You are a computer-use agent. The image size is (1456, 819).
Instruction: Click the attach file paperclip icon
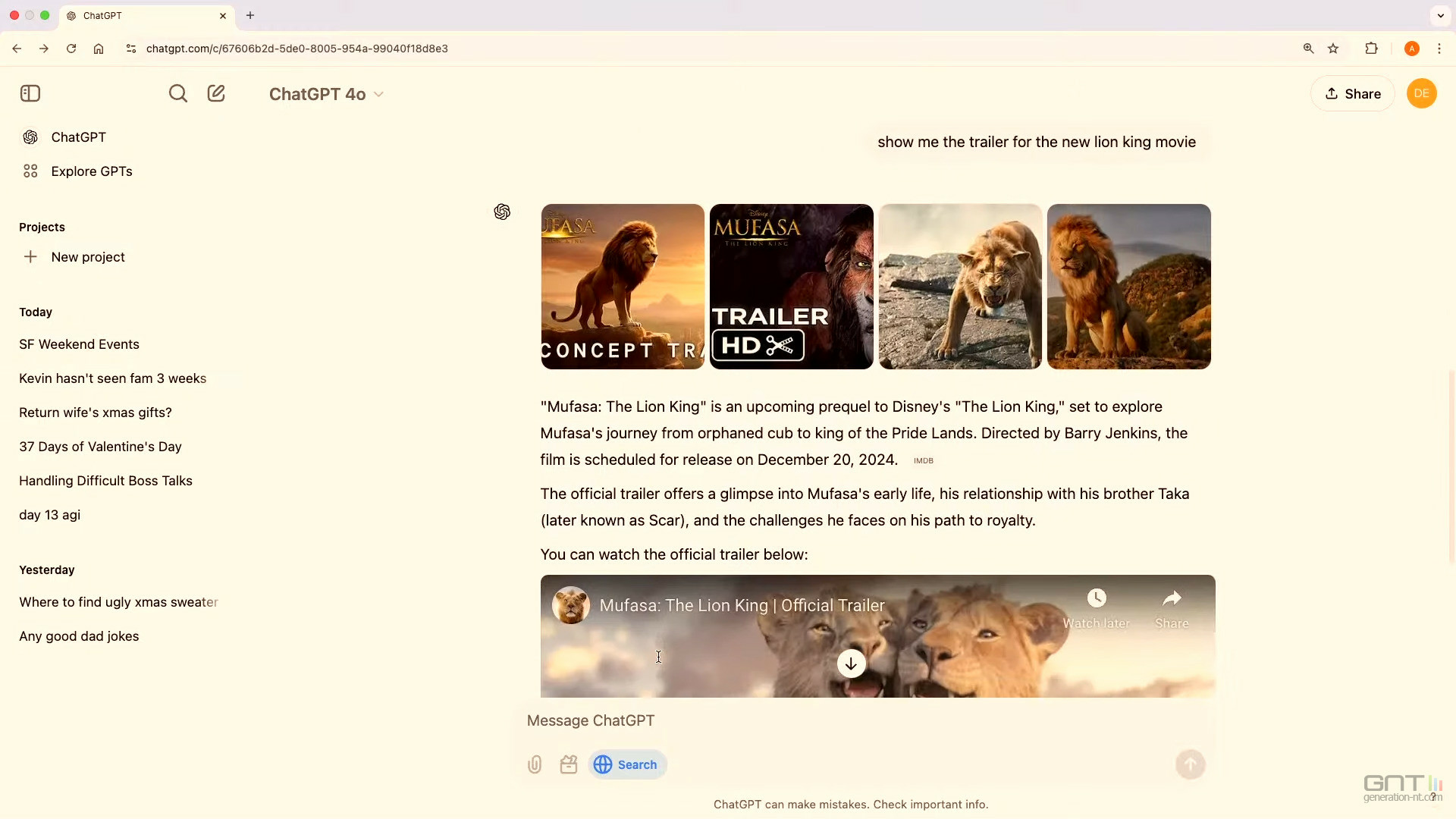coord(535,764)
